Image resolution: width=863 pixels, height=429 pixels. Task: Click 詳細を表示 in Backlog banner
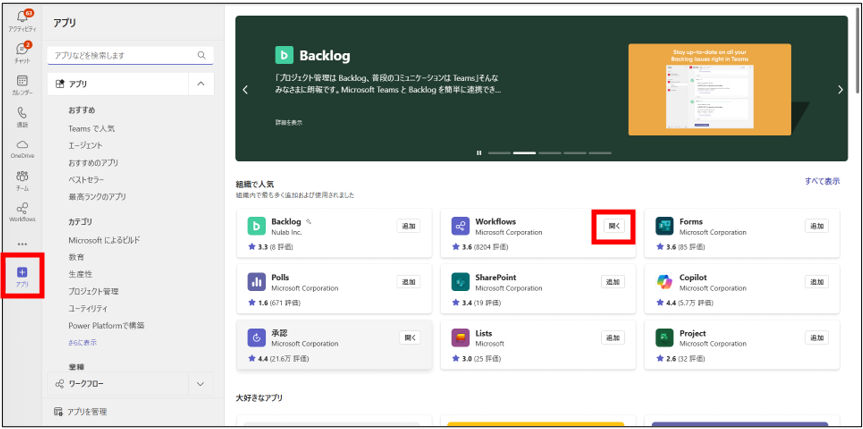tap(289, 123)
